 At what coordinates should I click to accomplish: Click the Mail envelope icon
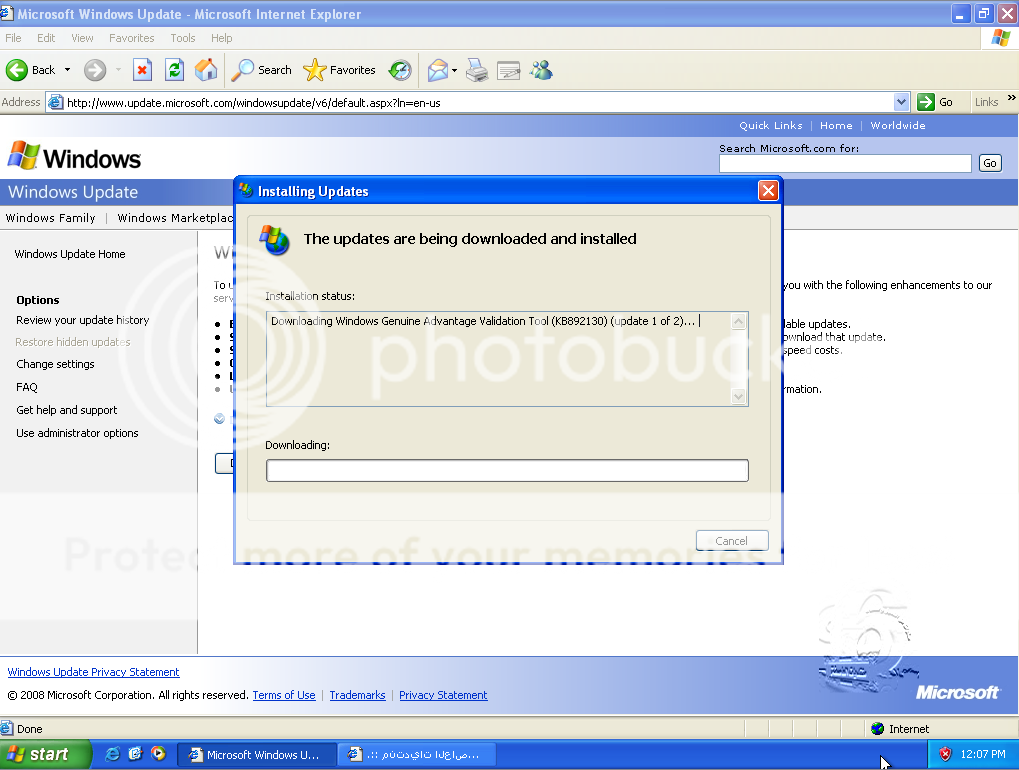click(438, 70)
